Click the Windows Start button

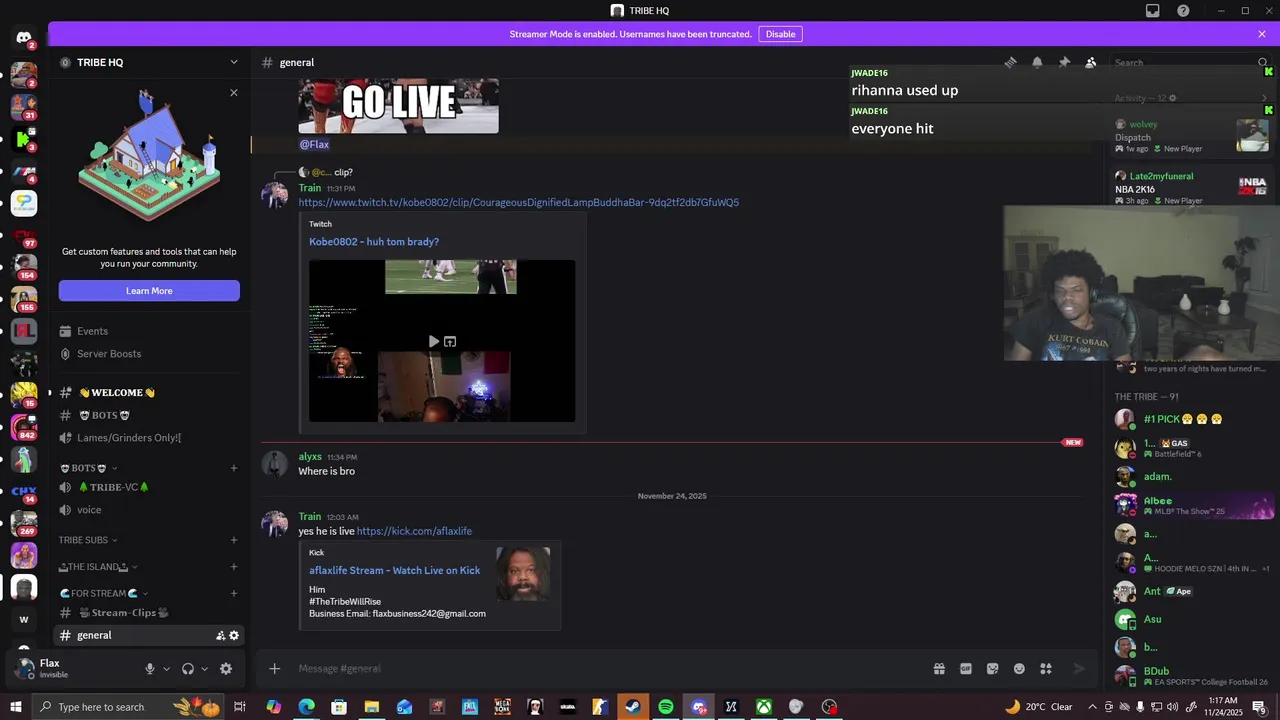point(16,707)
